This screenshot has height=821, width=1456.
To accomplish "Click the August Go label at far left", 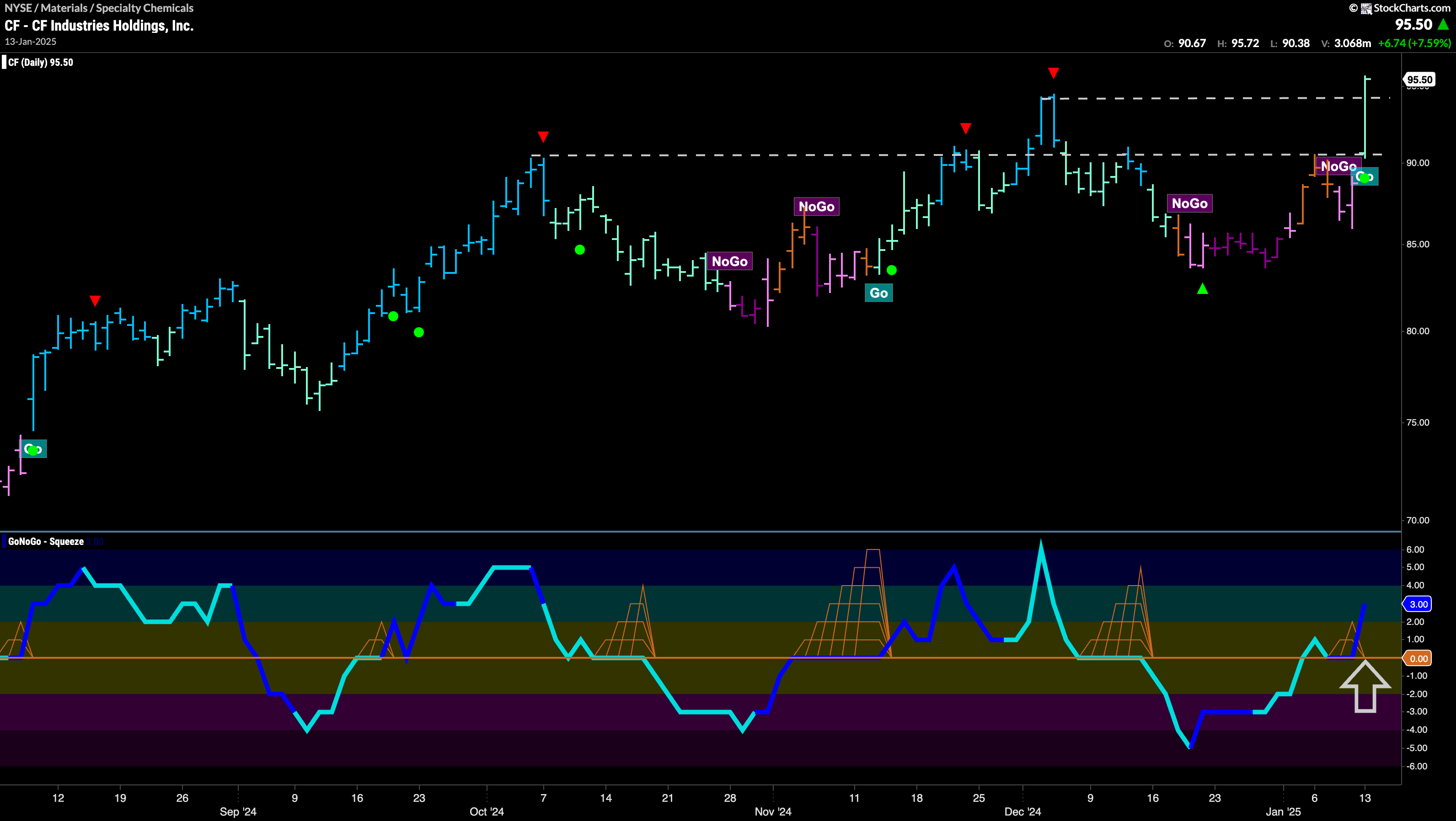I will click(33, 449).
